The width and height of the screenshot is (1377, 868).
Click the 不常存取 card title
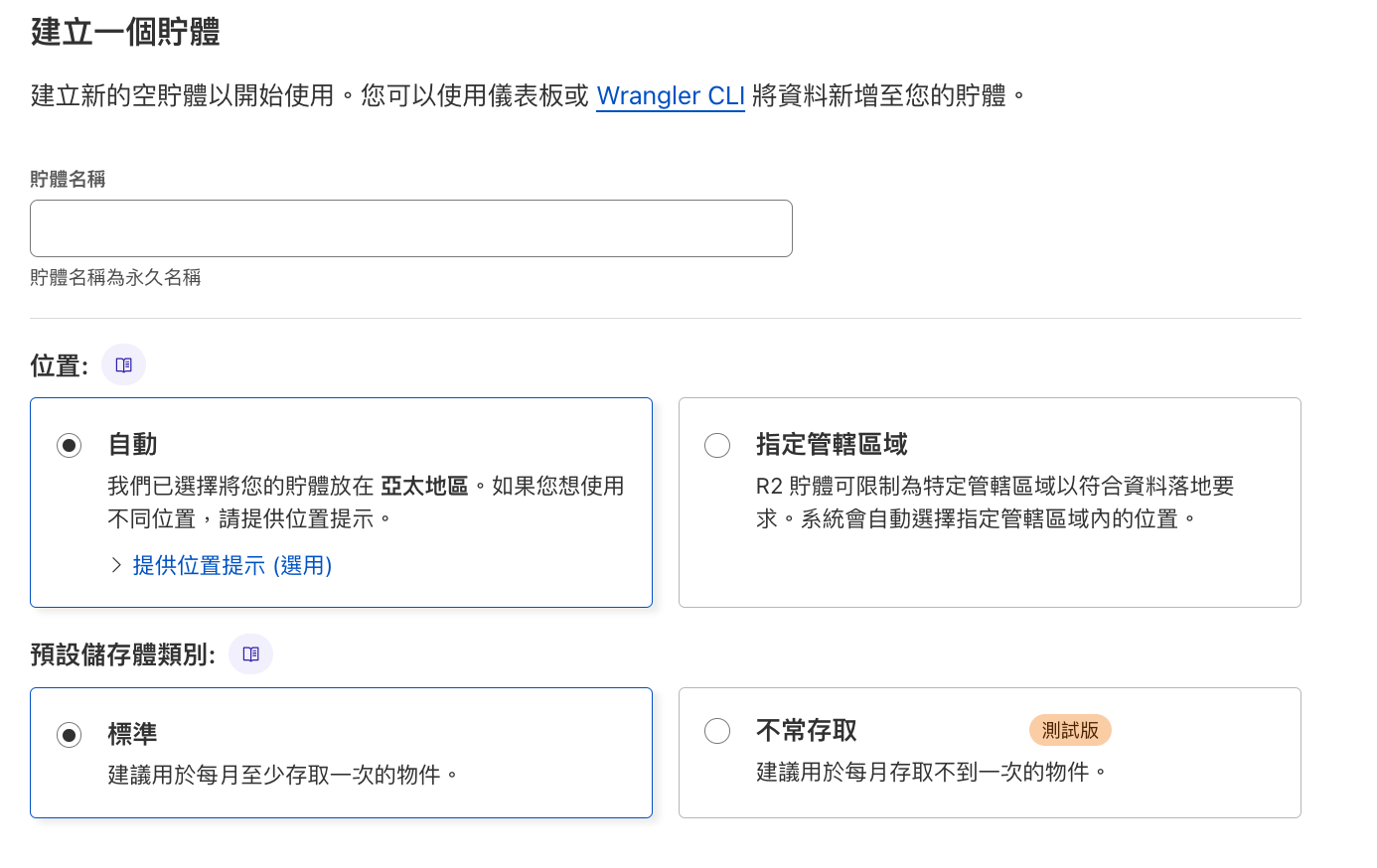click(807, 731)
